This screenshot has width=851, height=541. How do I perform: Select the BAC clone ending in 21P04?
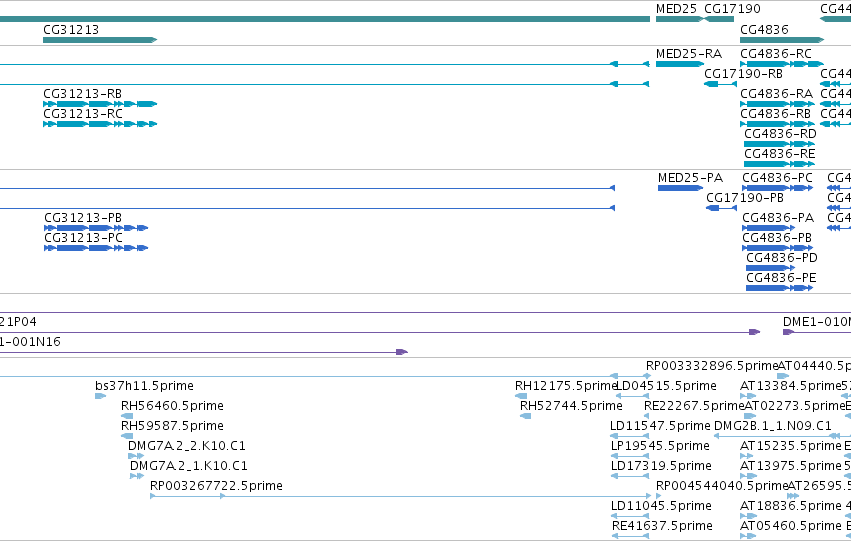pos(380,332)
